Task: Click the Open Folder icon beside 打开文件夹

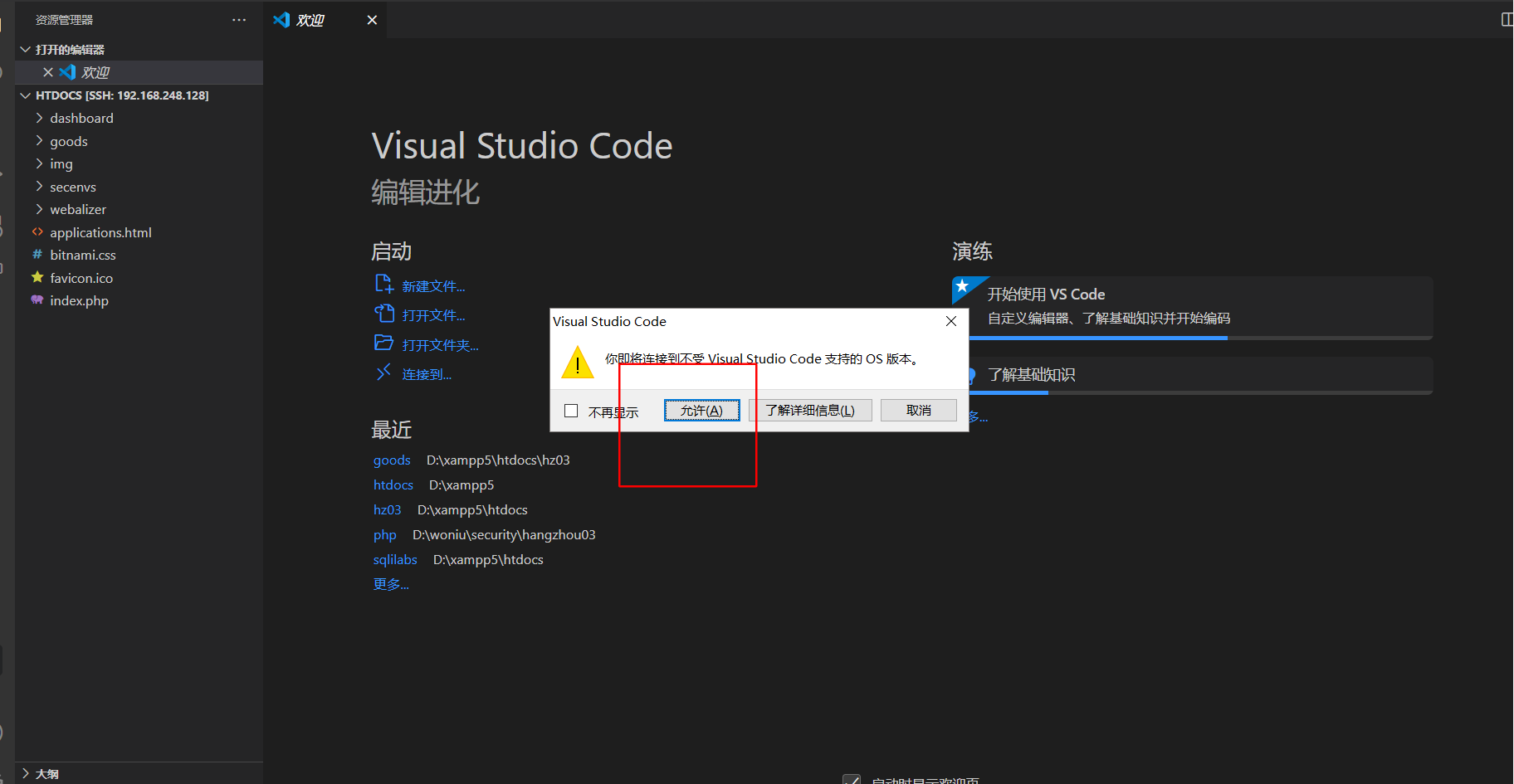Action: coord(383,343)
